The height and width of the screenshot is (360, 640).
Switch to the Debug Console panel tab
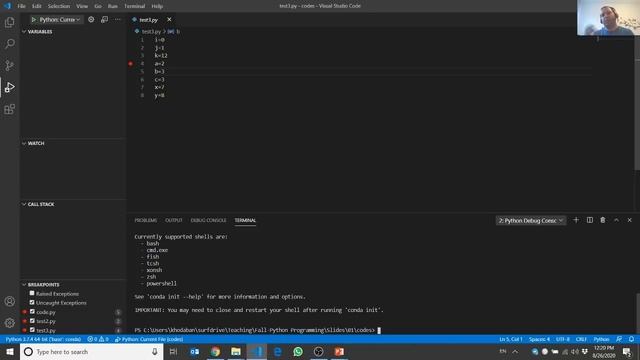(208, 220)
